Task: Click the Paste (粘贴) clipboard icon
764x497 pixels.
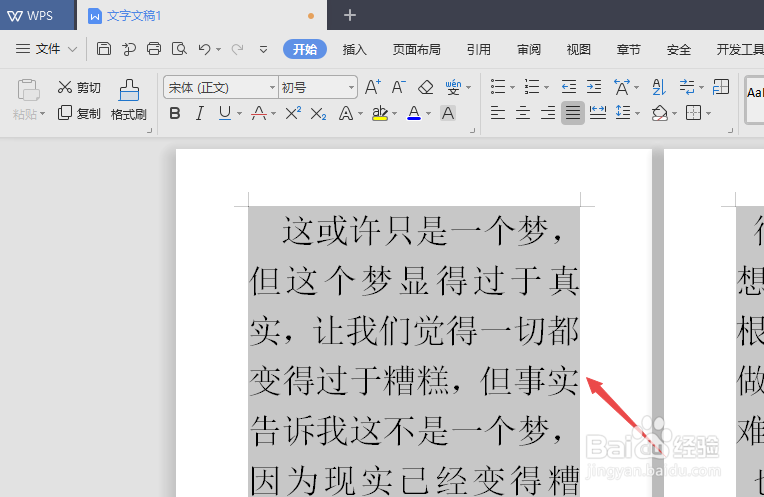Action: [28, 90]
